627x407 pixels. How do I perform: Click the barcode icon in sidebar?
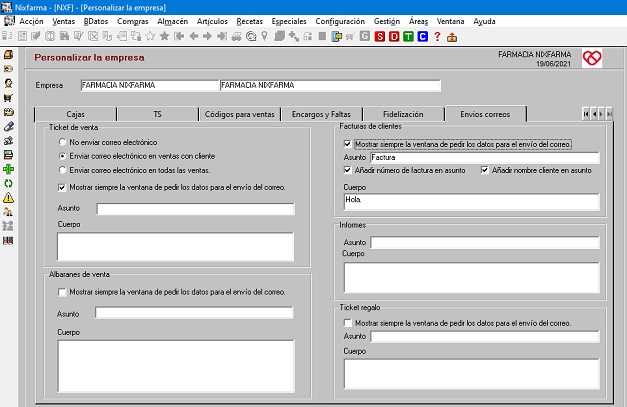click(x=8, y=240)
